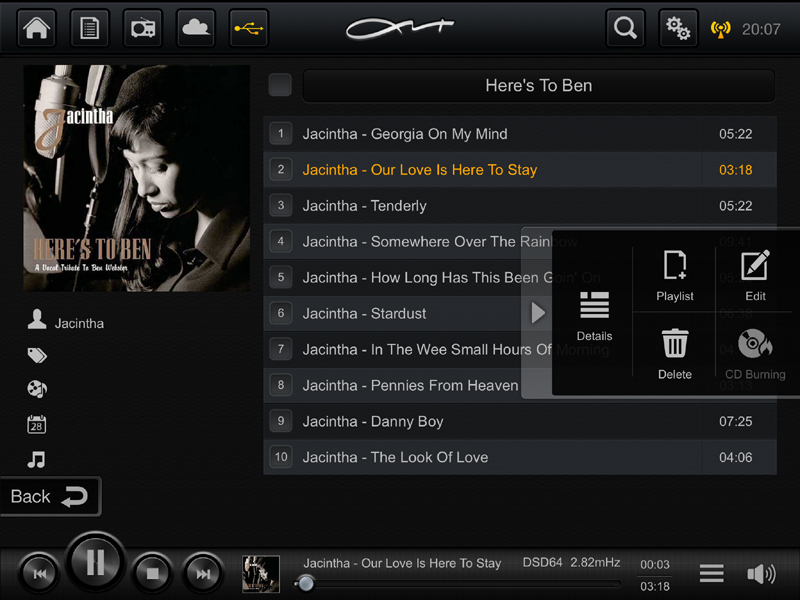Click the calendar date icon
The width and height of the screenshot is (800, 600).
(37, 424)
